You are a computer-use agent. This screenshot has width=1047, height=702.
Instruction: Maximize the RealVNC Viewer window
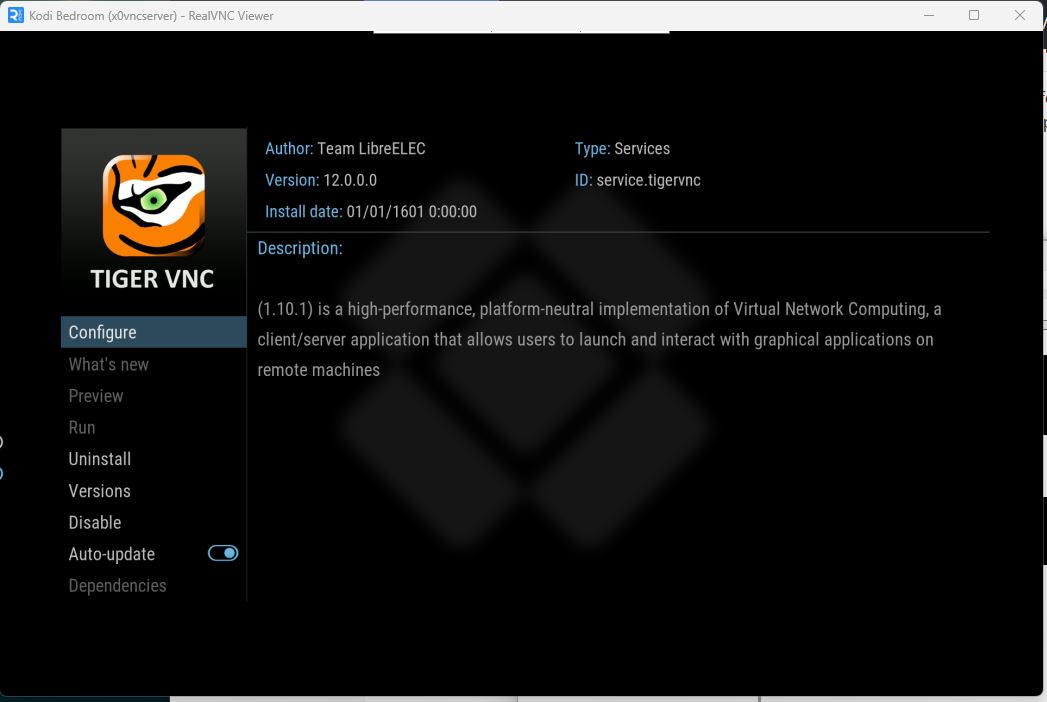[974, 15]
